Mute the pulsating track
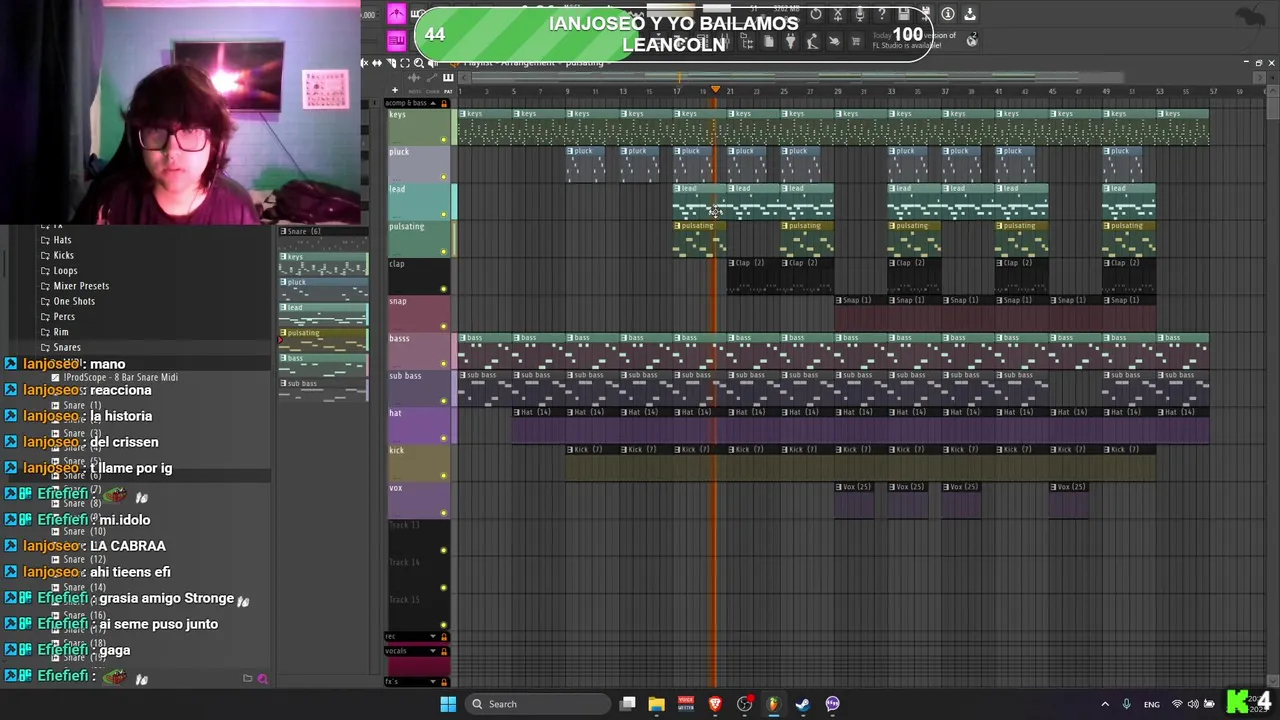 (443, 252)
